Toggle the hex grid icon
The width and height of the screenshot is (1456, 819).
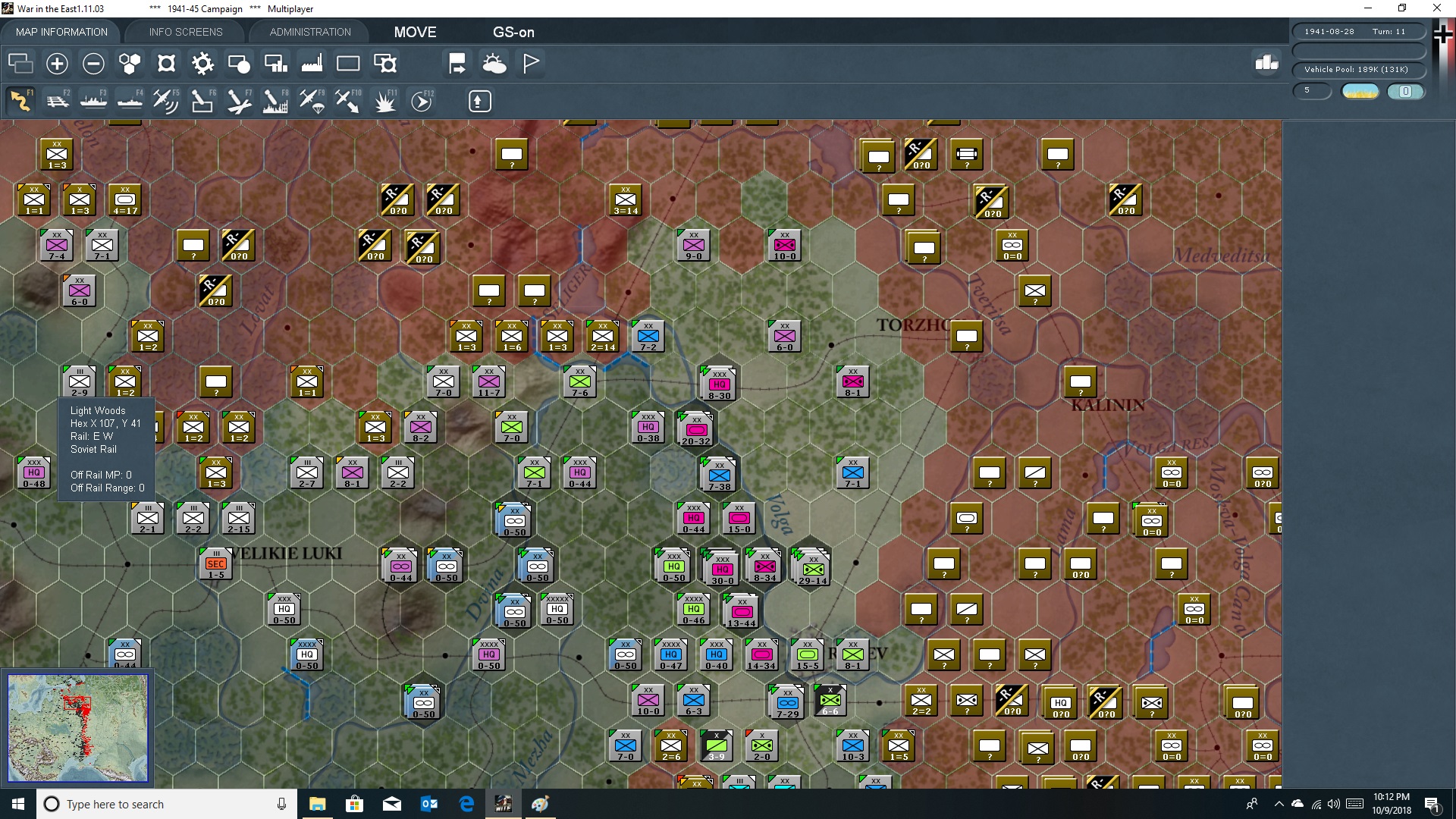(x=130, y=64)
